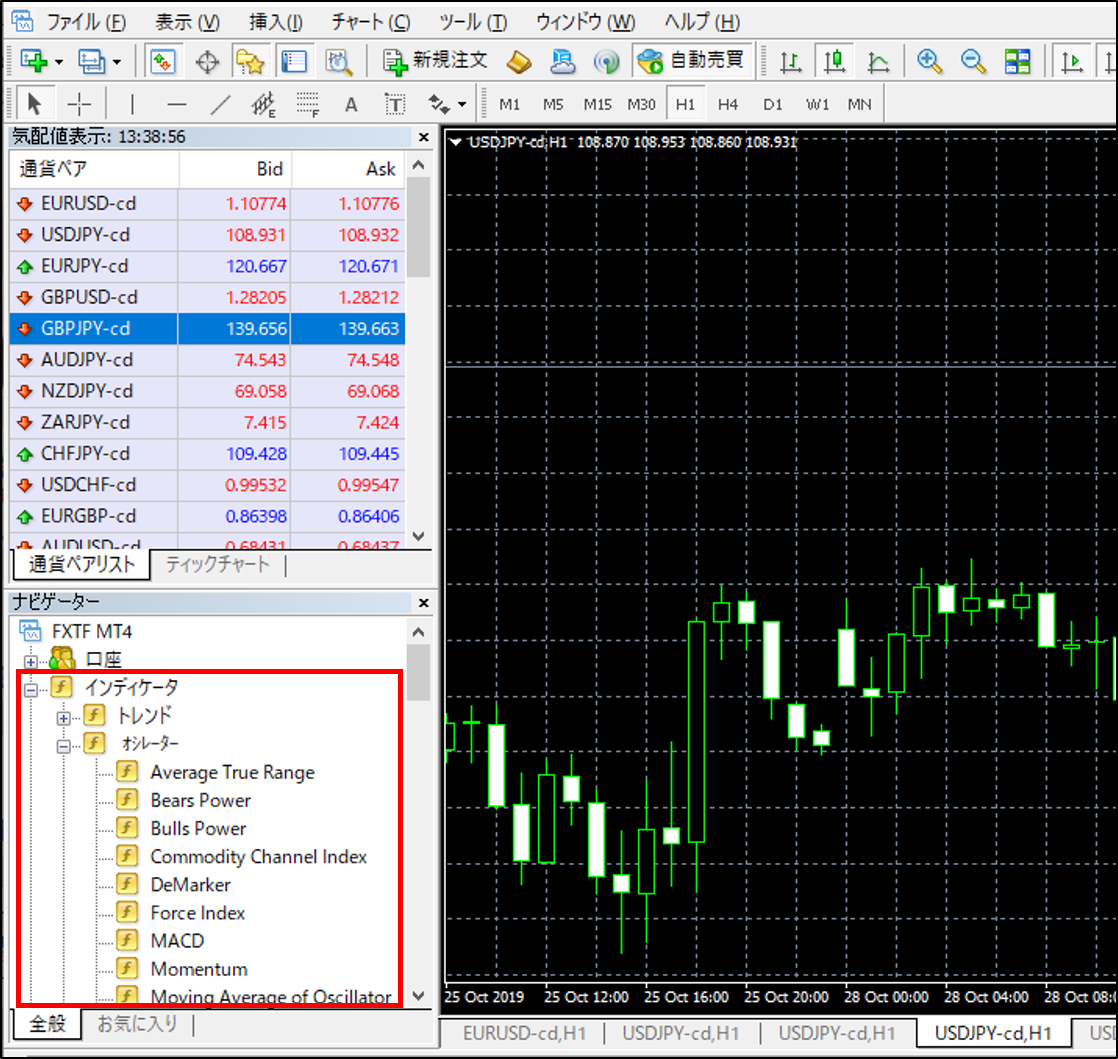The width and height of the screenshot is (1118, 1059).
Task: Toggle the Terminal window icon
Action: [x=294, y=62]
